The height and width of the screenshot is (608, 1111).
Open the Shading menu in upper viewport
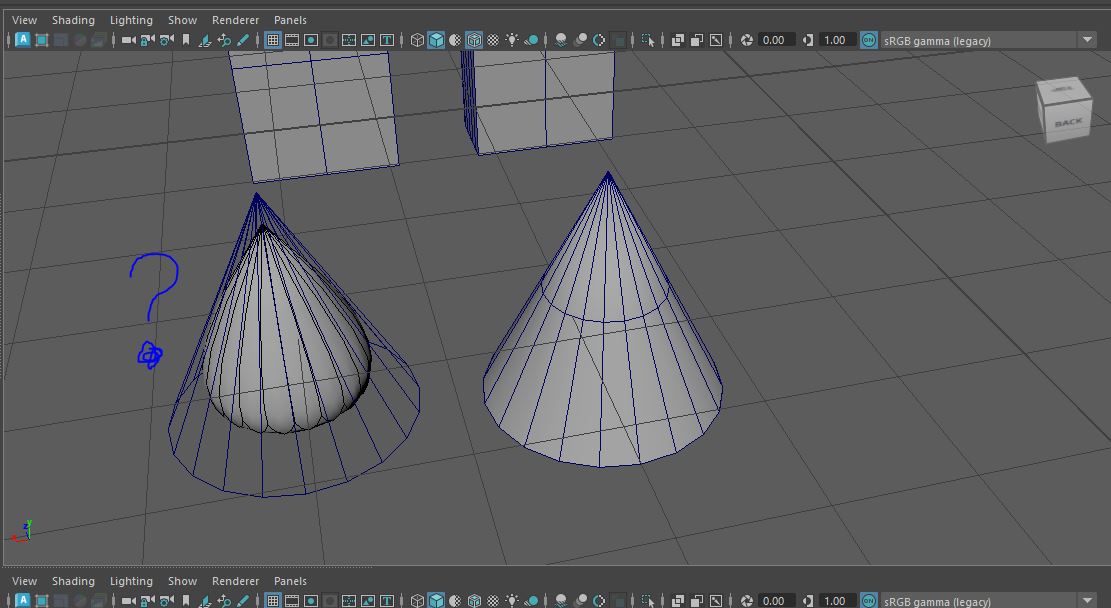pyautogui.click(x=73, y=20)
